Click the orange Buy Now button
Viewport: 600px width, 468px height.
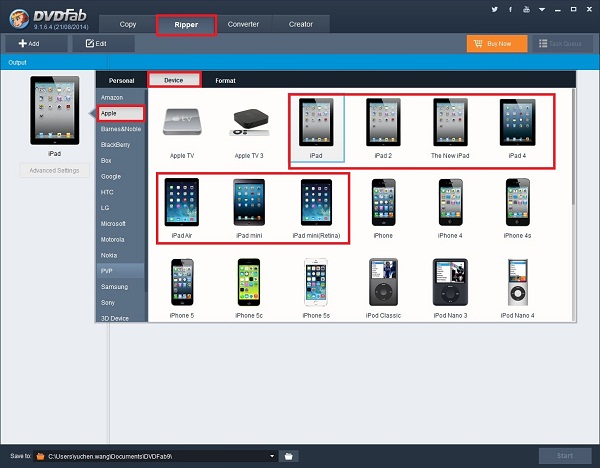[497, 44]
